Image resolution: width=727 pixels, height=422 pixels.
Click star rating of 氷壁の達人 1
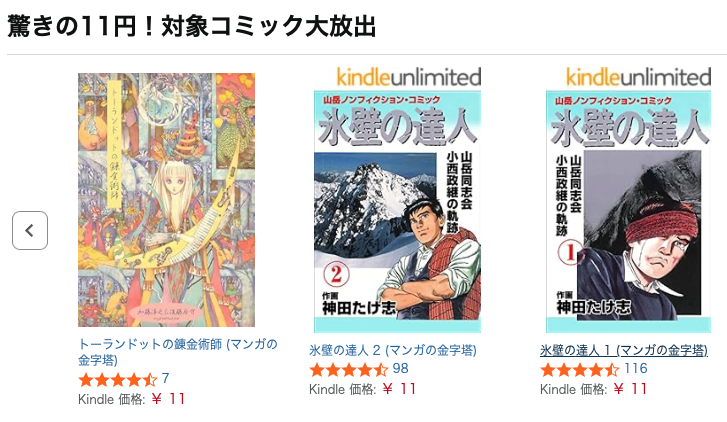click(x=580, y=370)
